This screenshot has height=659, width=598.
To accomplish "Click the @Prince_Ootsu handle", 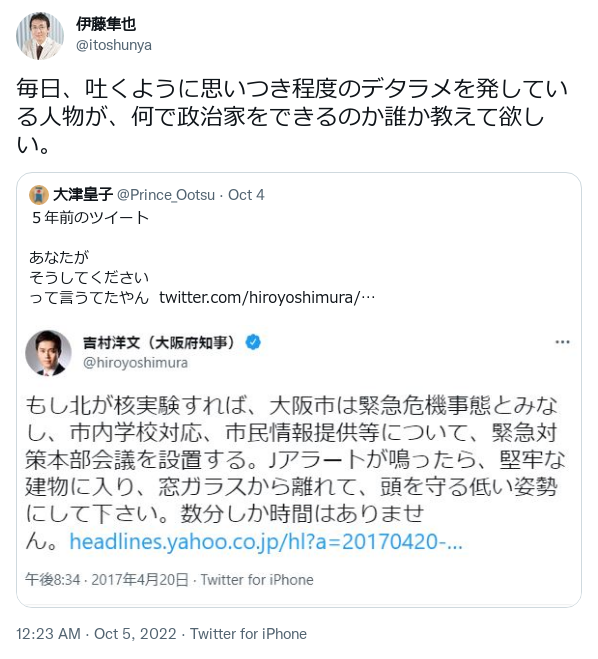I will pyautogui.click(x=166, y=195).
